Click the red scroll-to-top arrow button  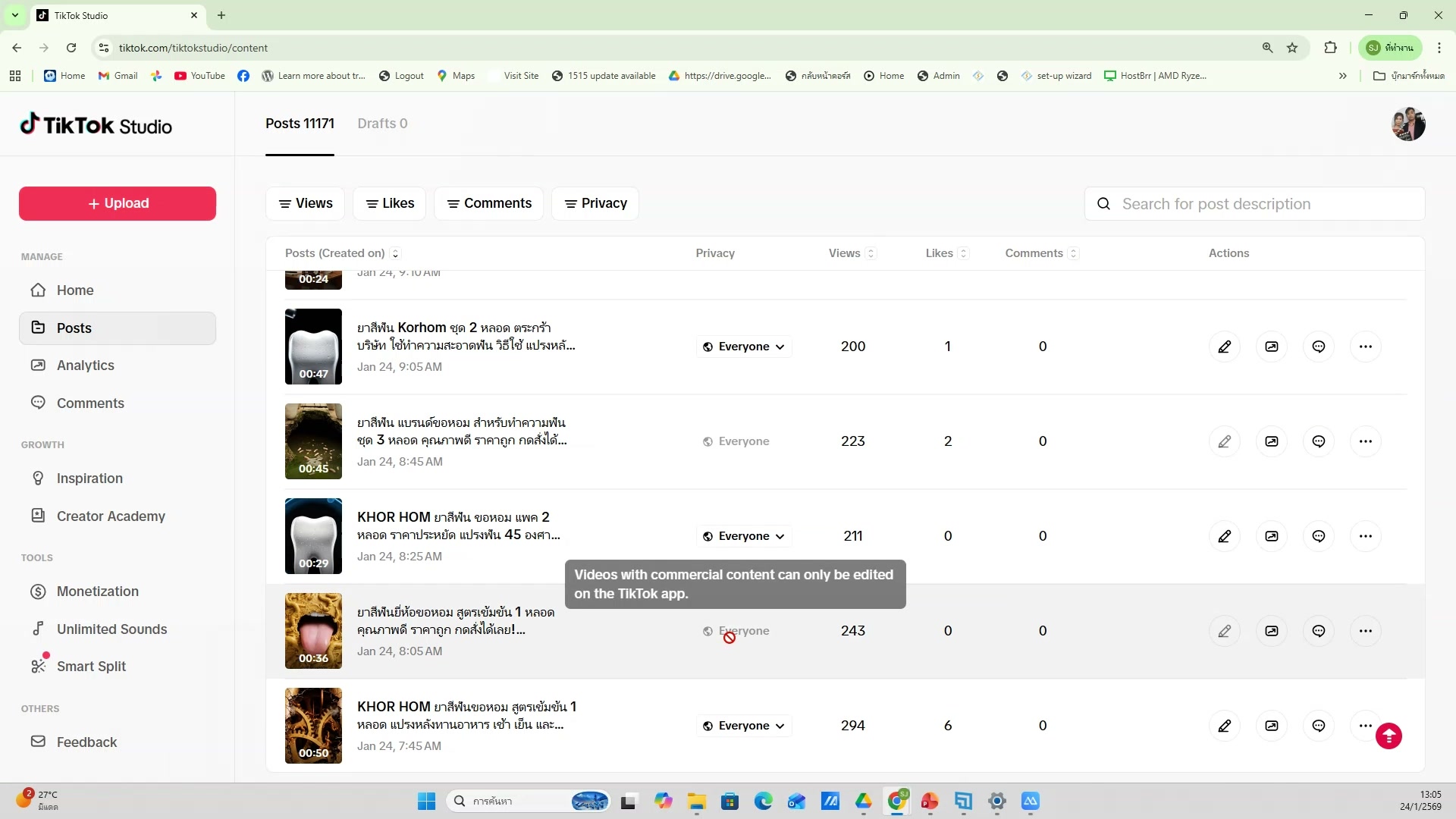pos(1389,736)
